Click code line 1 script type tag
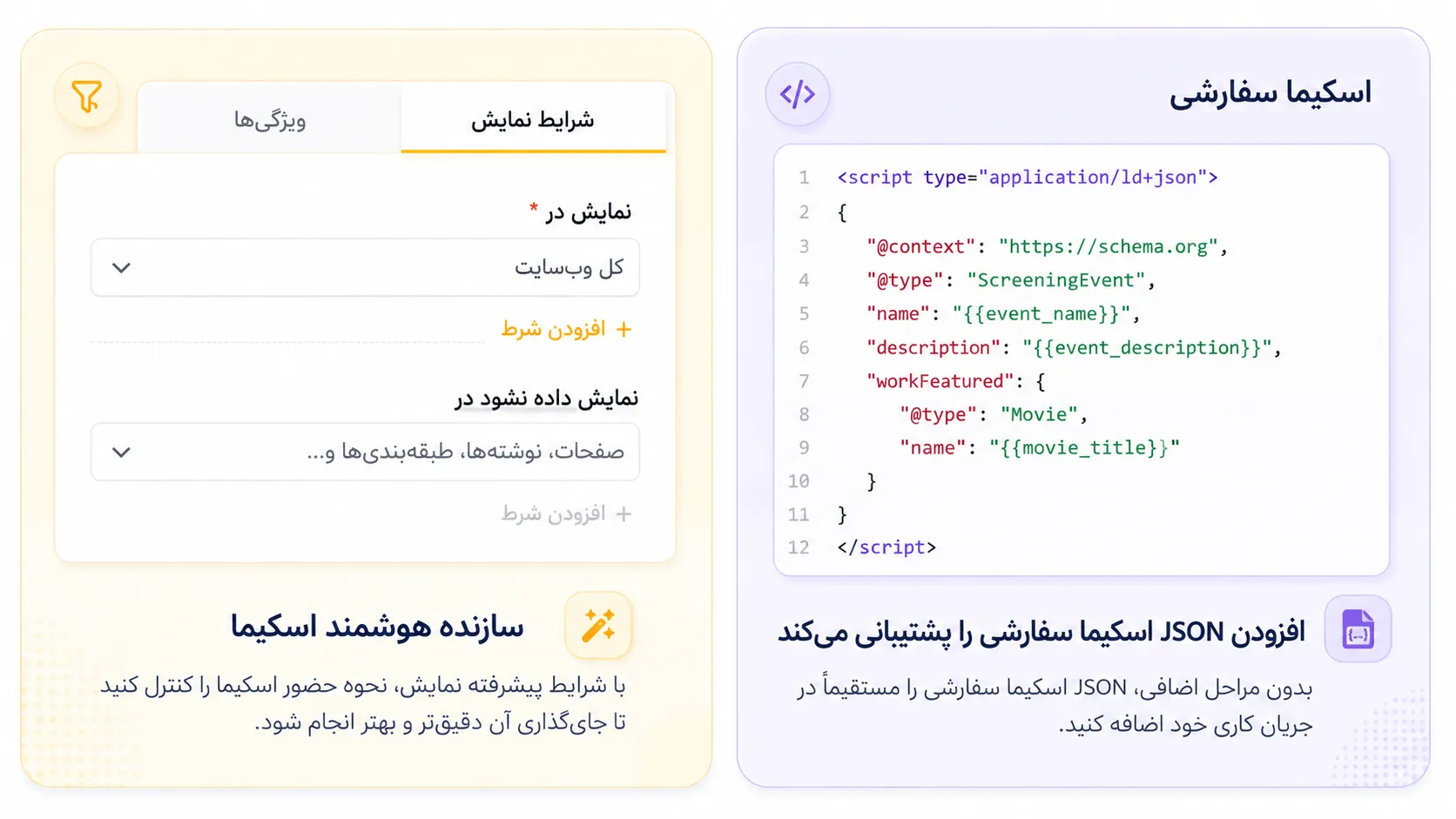Image resolution: width=1456 pixels, height=819 pixels. coord(1028,178)
